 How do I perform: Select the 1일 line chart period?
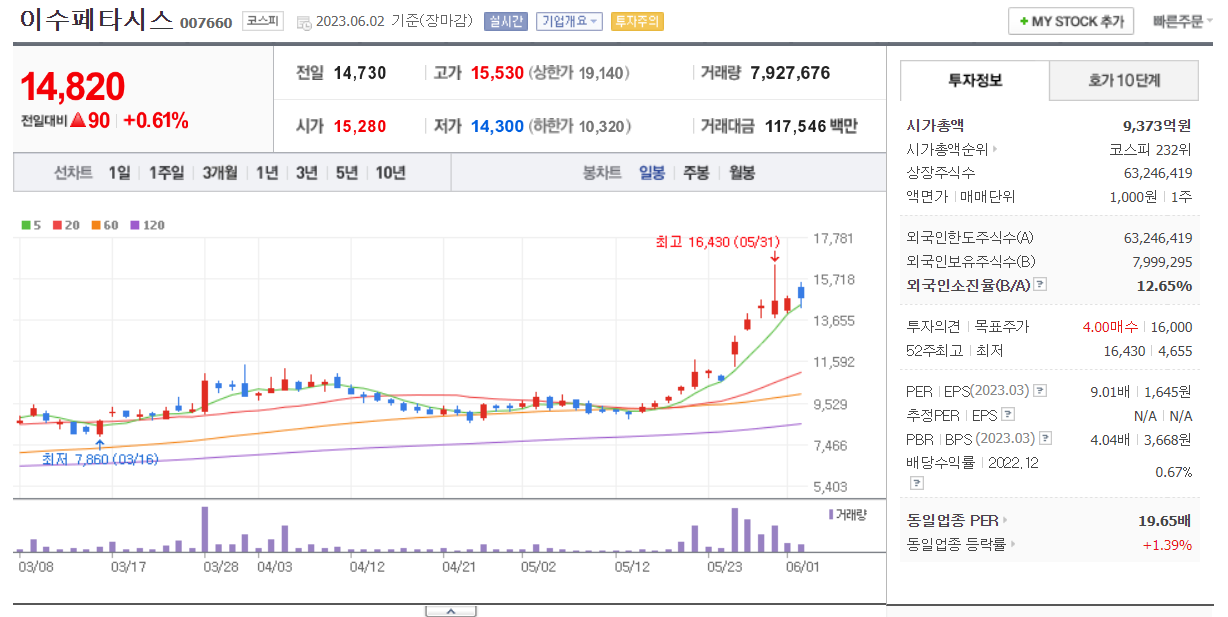tap(119, 173)
